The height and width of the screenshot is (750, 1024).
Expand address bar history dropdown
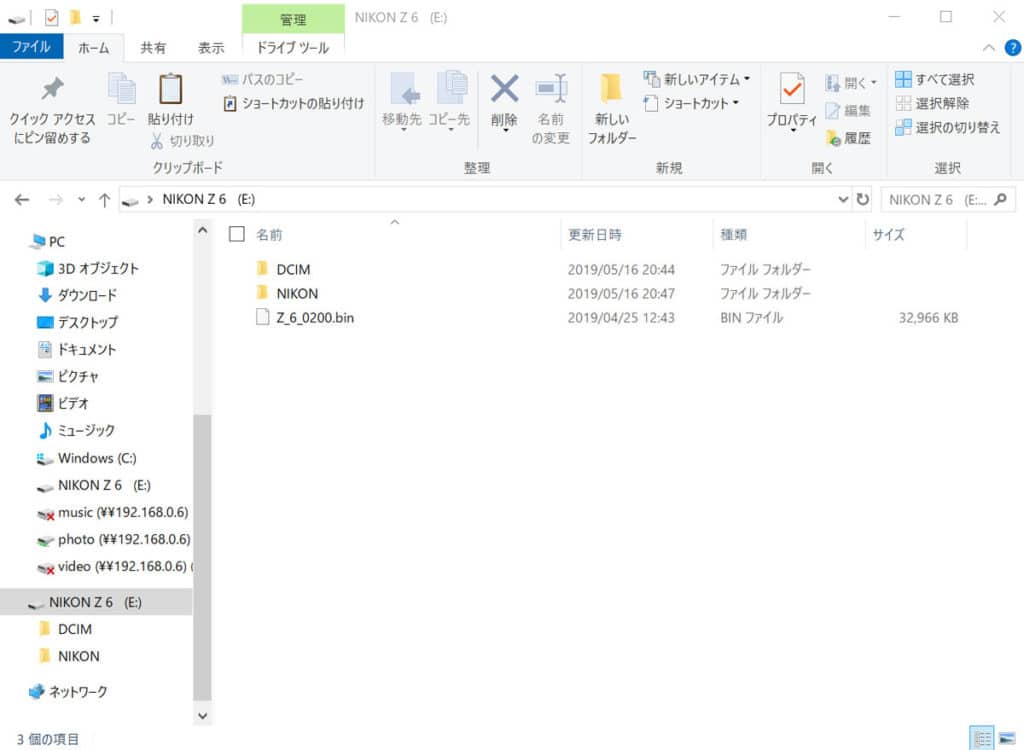point(843,199)
